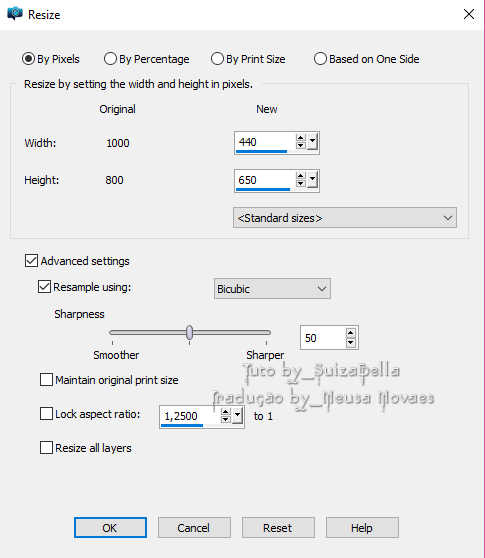This screenshot has width=485, height=558.
Task: Open the Standard sizes dropdown
Action: tap(345, 217)
